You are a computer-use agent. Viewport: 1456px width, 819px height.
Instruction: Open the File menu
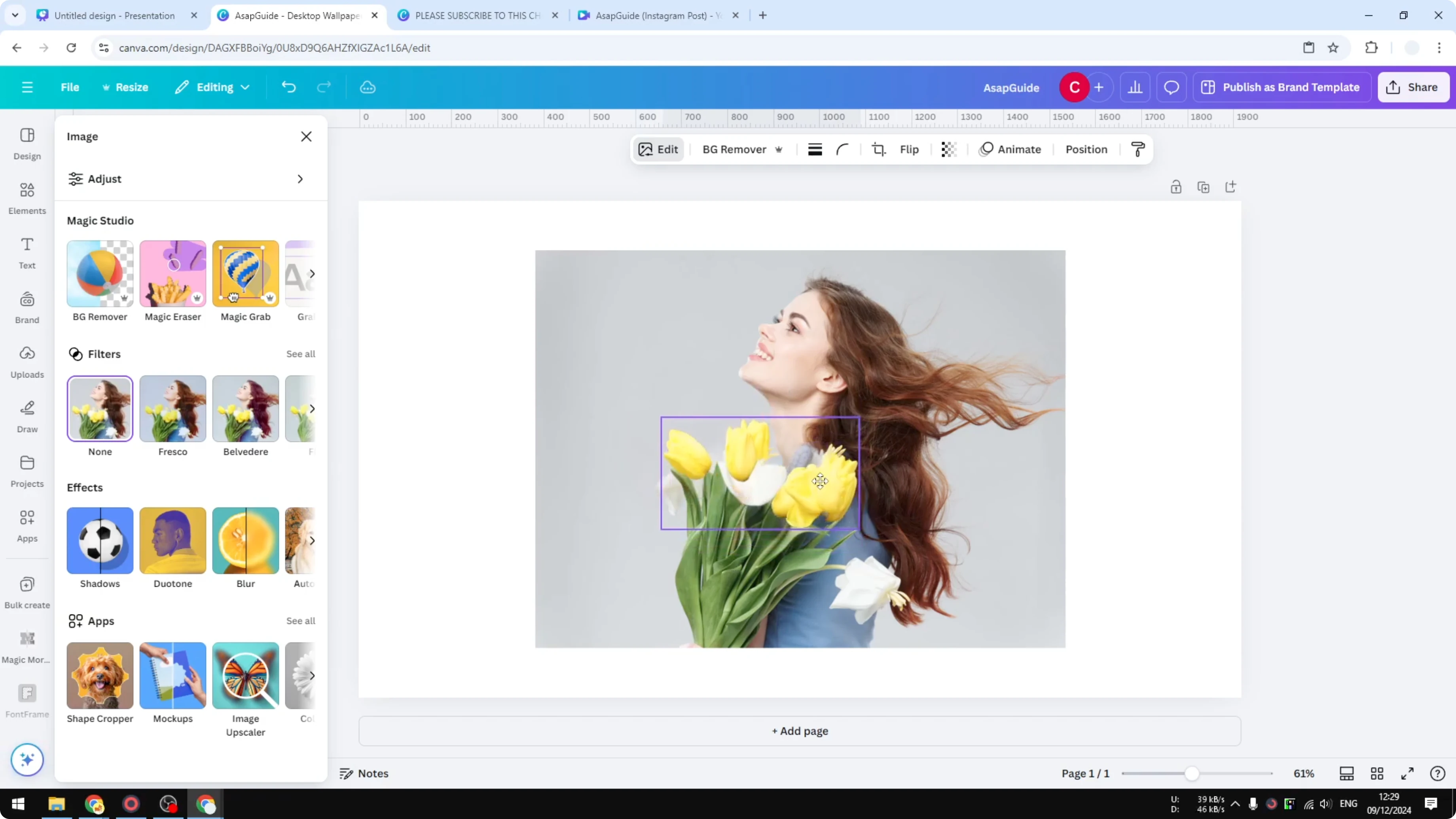tap(70, 87)
